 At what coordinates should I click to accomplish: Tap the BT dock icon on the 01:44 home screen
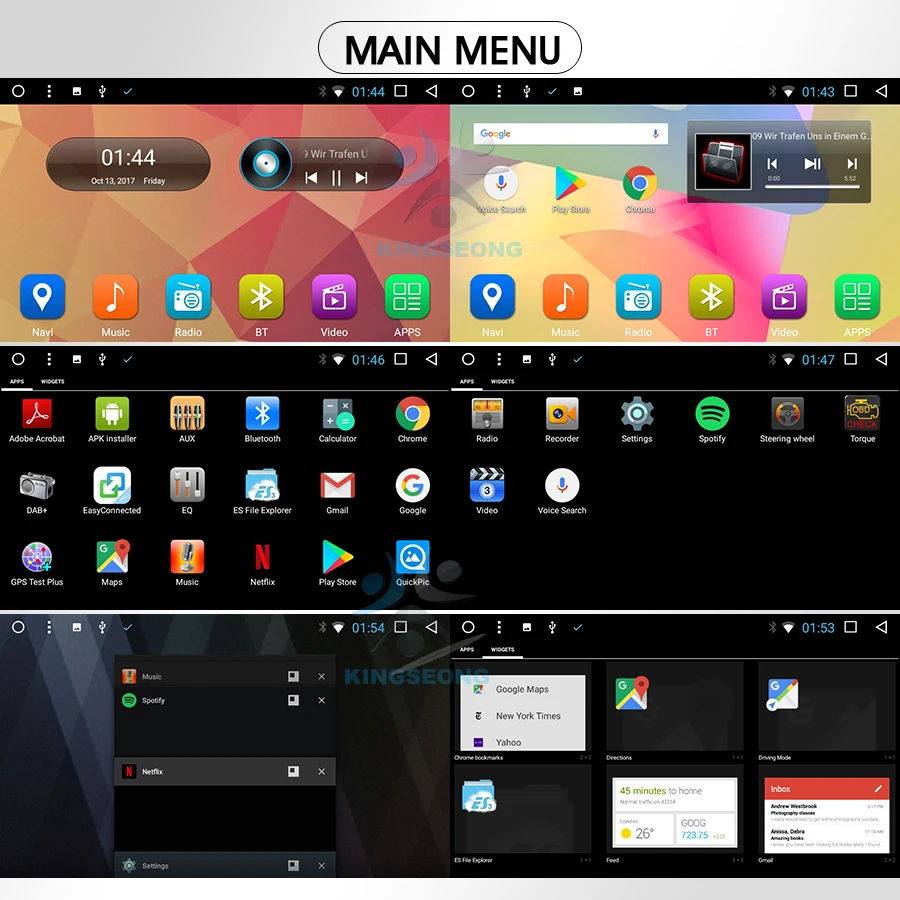(261, 297)
